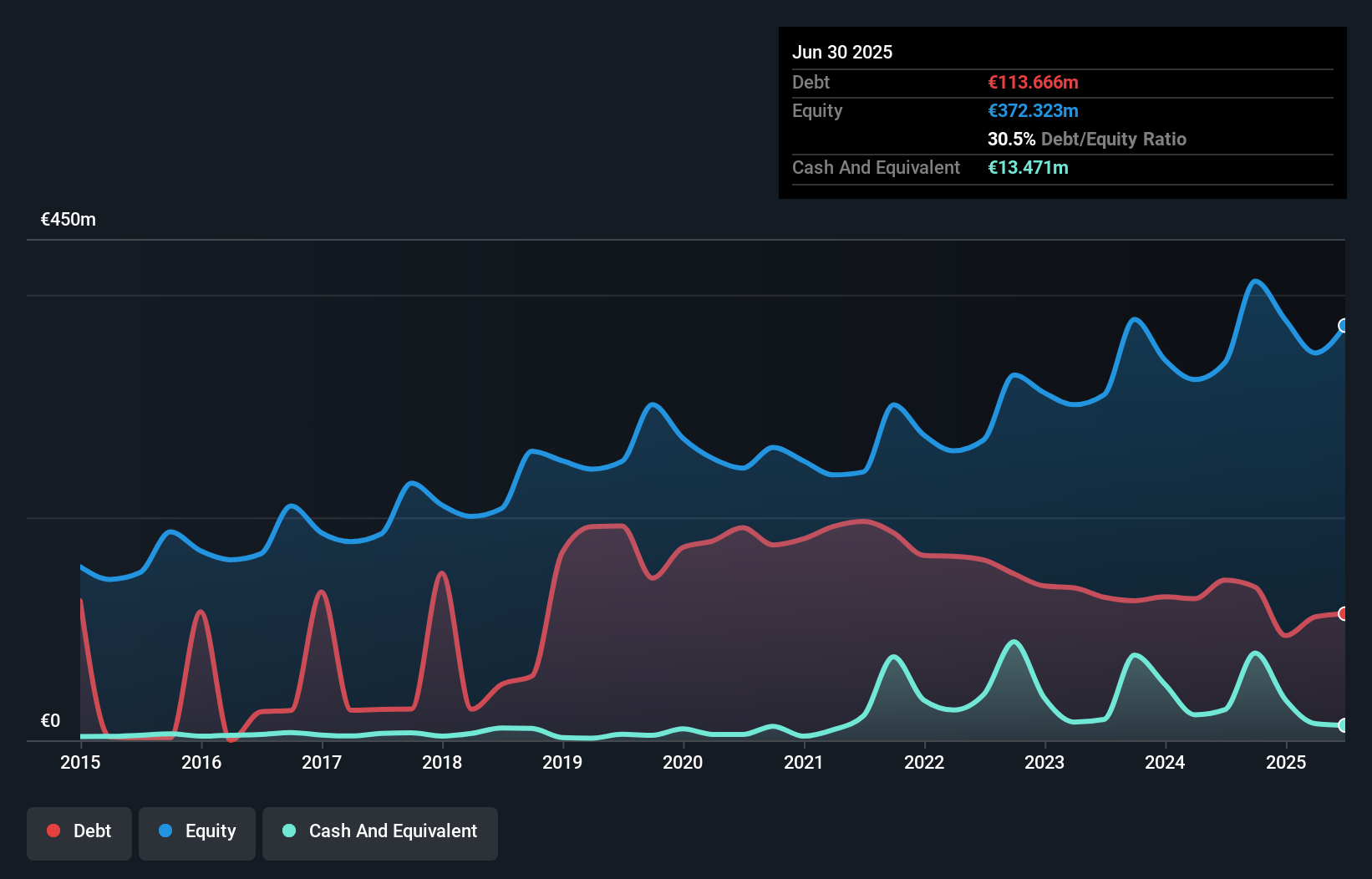Select the Debt endpoint marker on the chart

coord(1343,614)
